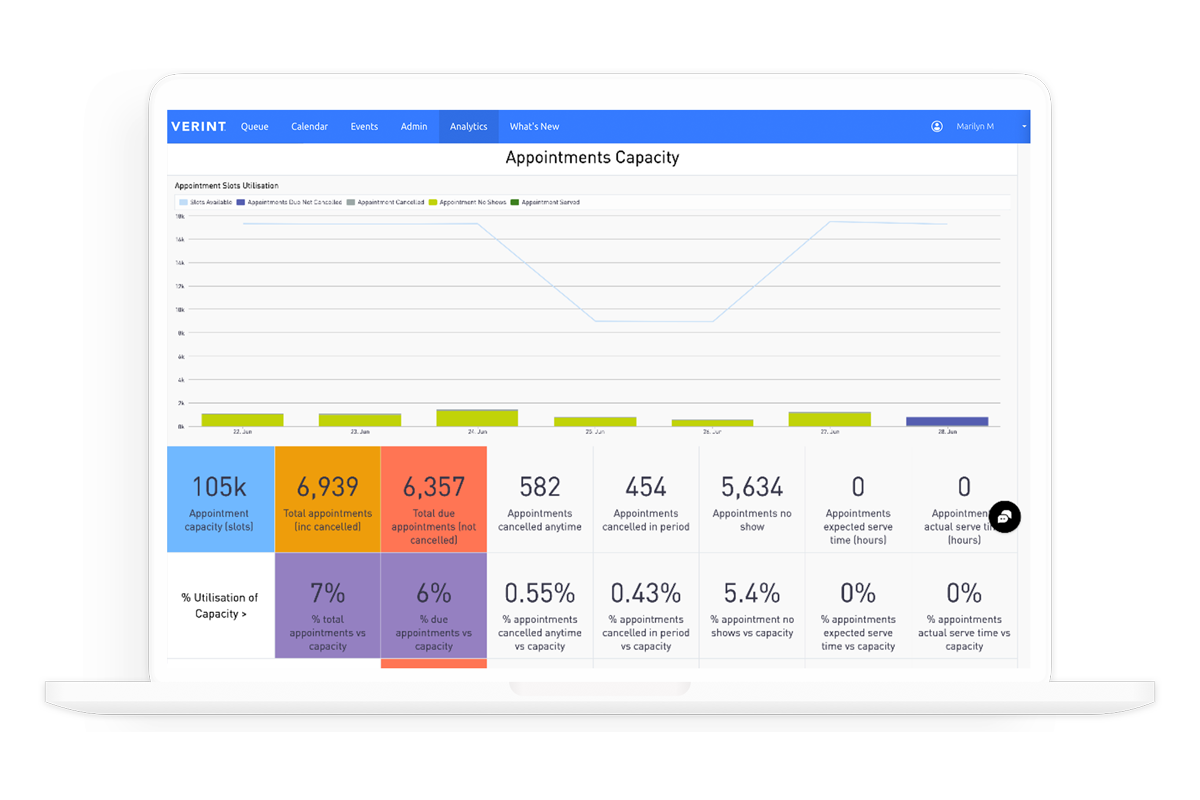The image size is (1200, 800).
Task: Select the 105k Appointment capacity tile
Action: pos(220,499)
